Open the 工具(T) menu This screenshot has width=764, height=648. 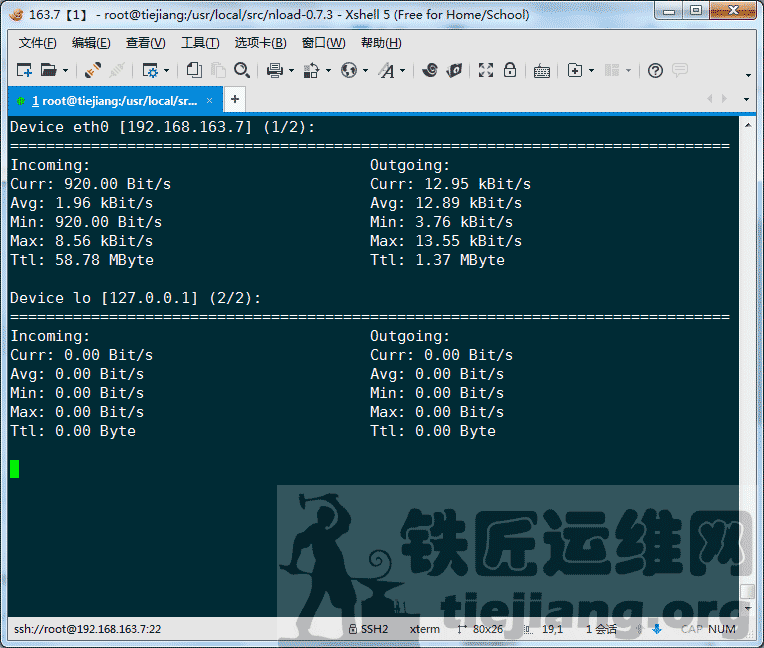200,43
